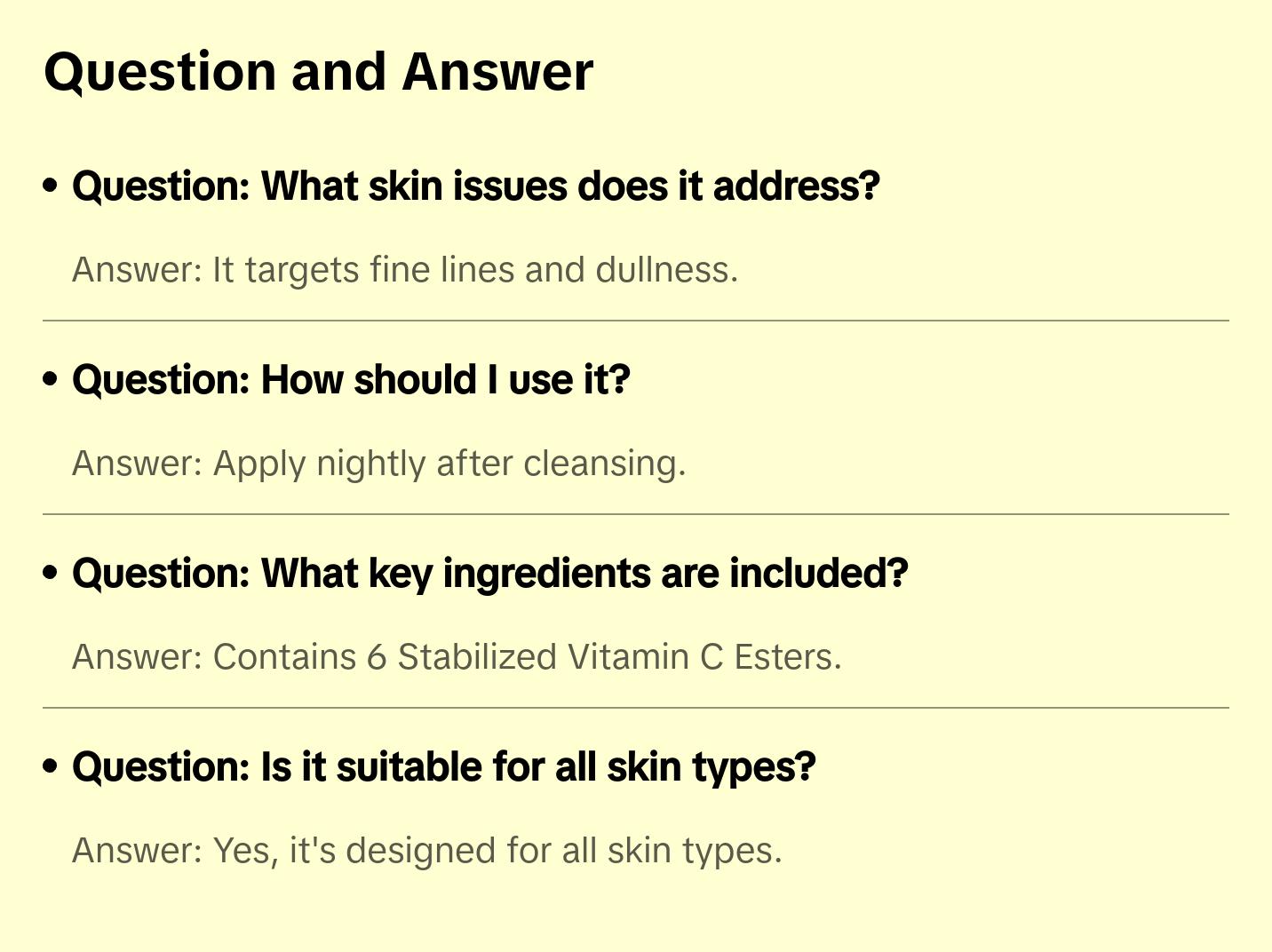This screenshot has width=1272, height=952.
Task: Click the divider below the fine lines answer
Action: coord(636,321)
